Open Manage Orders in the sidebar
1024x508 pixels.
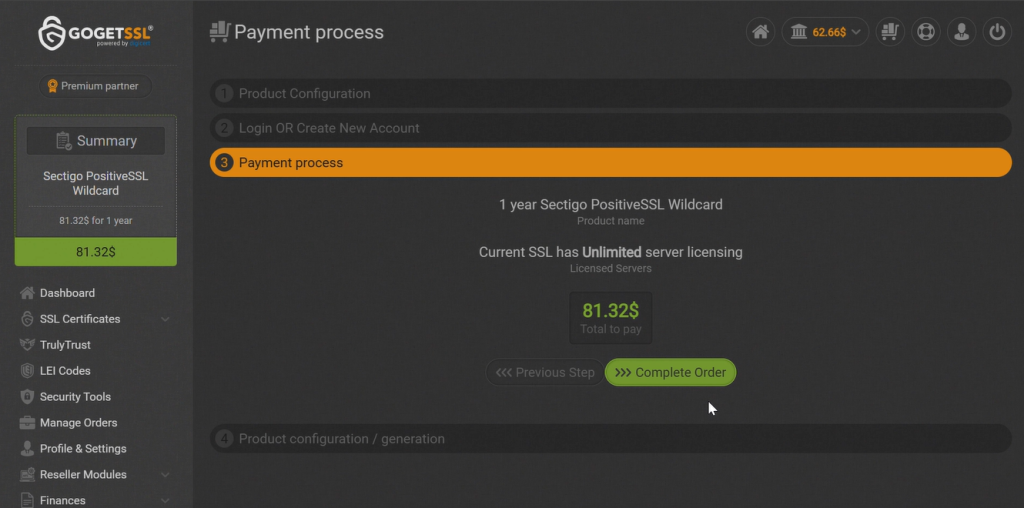[78, 422]
